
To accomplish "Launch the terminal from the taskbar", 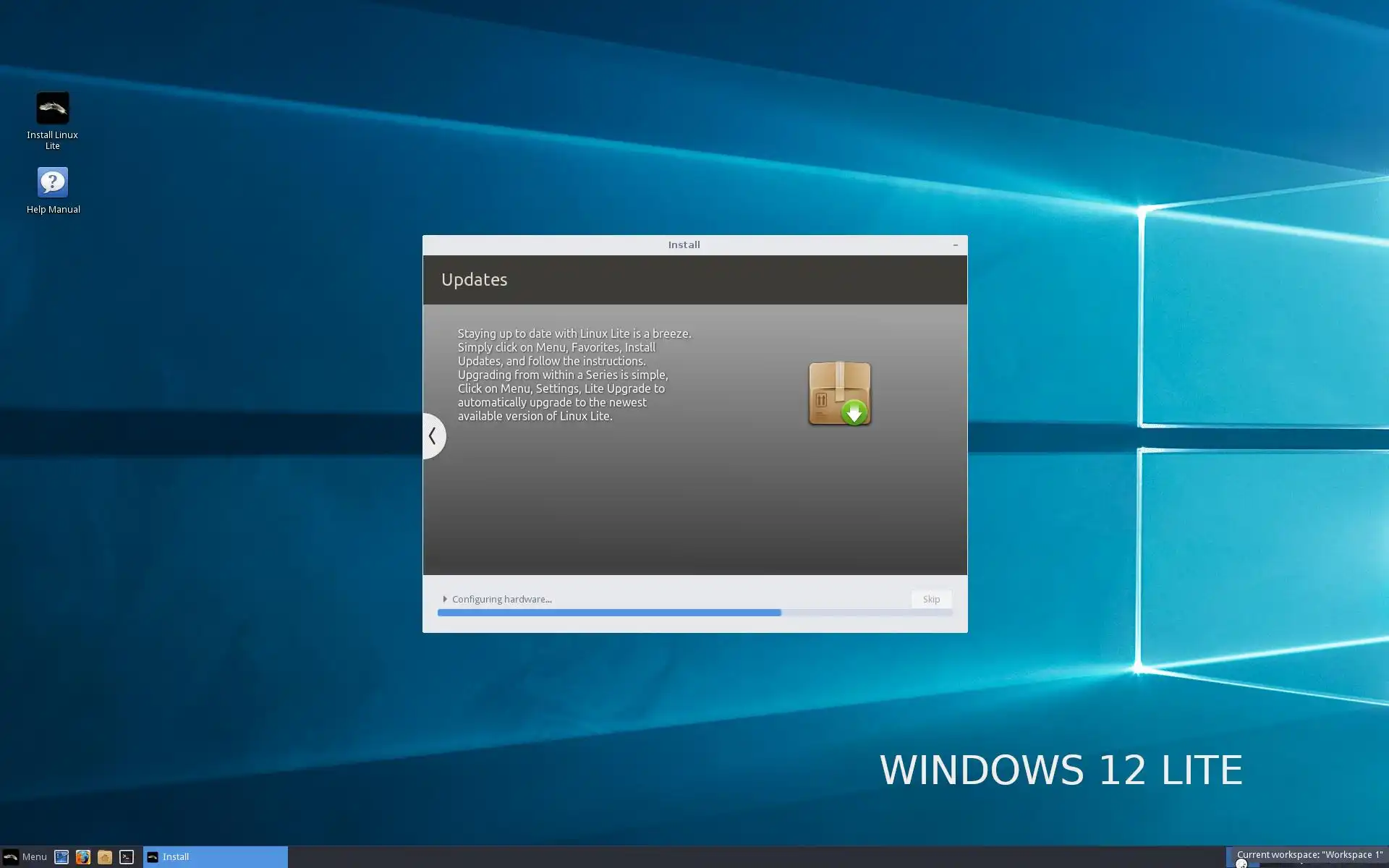I will click(x=127, y=857).
